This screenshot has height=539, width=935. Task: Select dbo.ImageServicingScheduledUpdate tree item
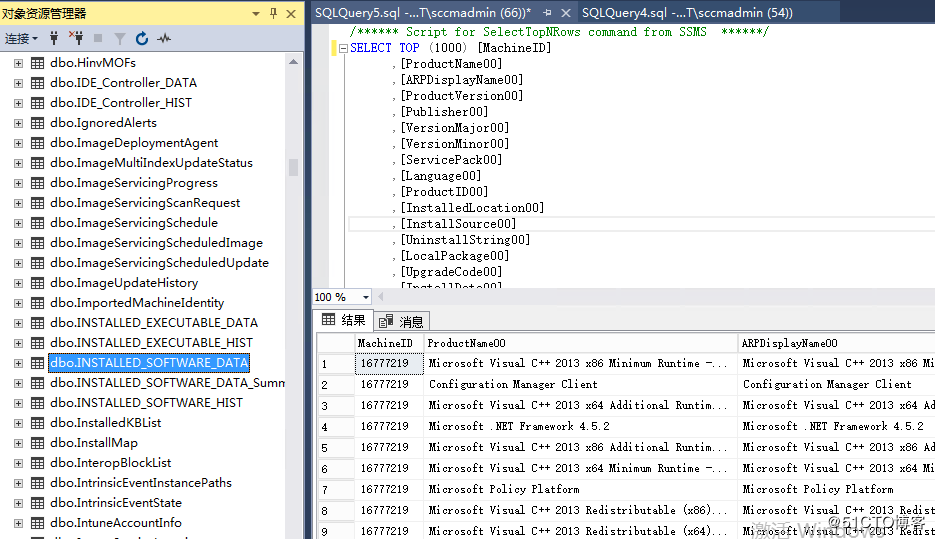point(159,263)
